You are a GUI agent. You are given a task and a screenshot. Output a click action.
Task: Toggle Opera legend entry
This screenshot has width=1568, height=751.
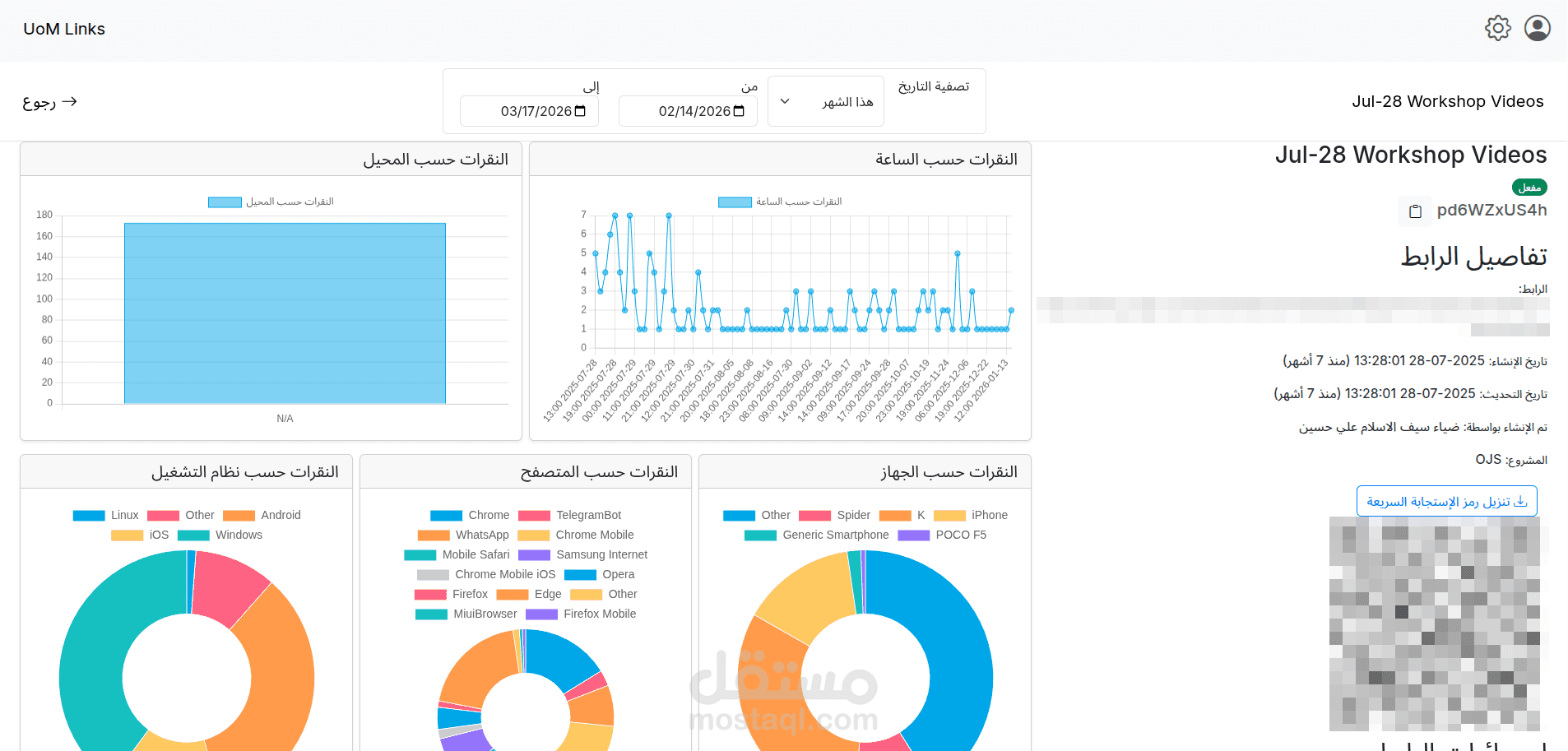600,574
